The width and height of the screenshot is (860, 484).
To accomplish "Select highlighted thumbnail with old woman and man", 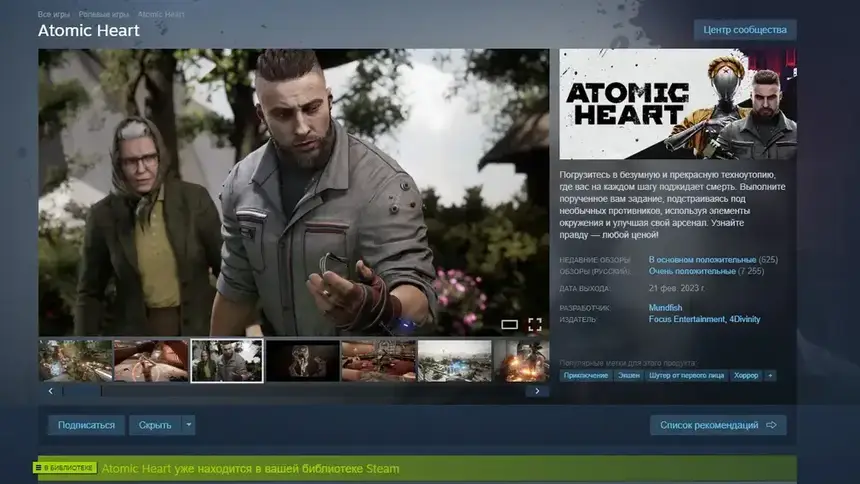I will 227,361.
